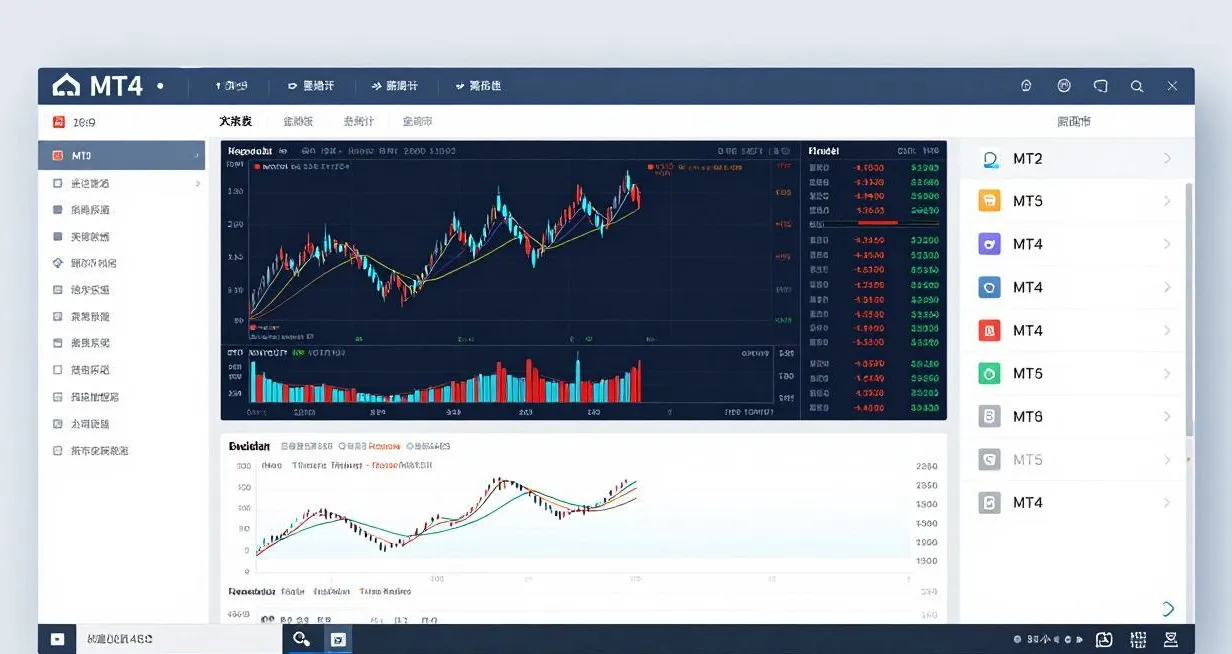Open the top bar menu with double-arrow icon

click(394, 86)
